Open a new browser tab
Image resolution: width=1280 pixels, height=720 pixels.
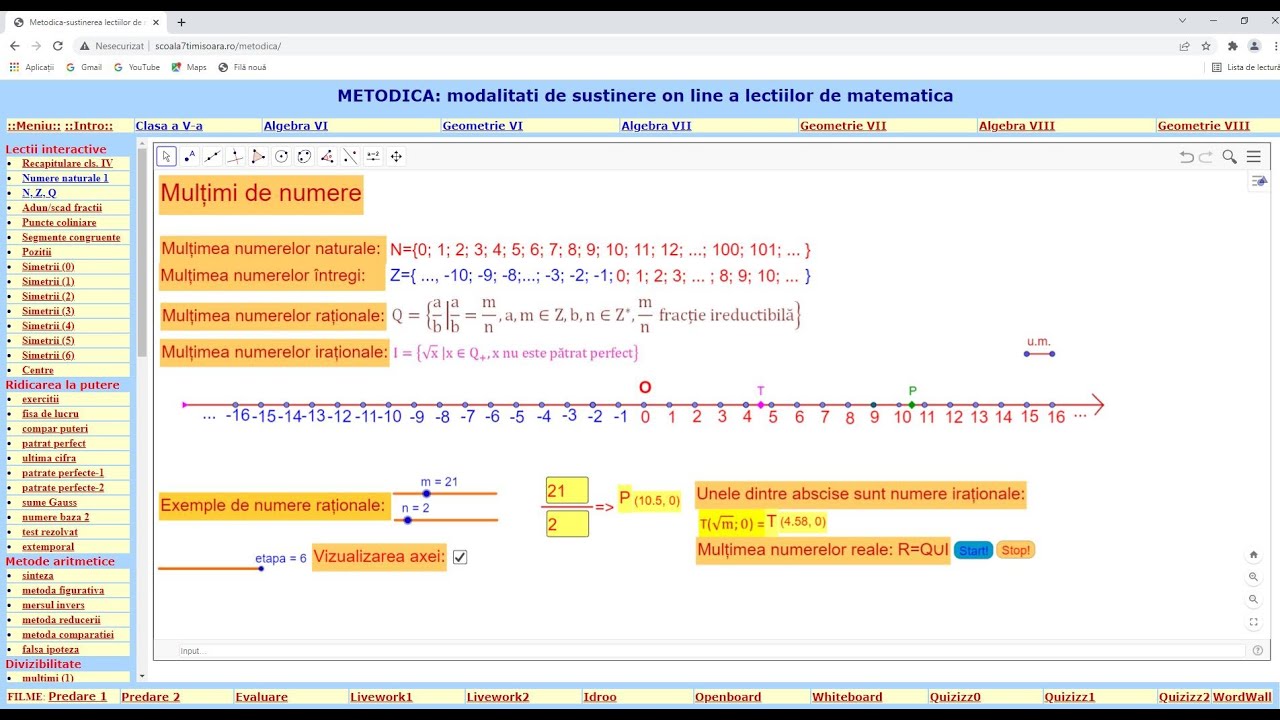(x=181, y=22)
